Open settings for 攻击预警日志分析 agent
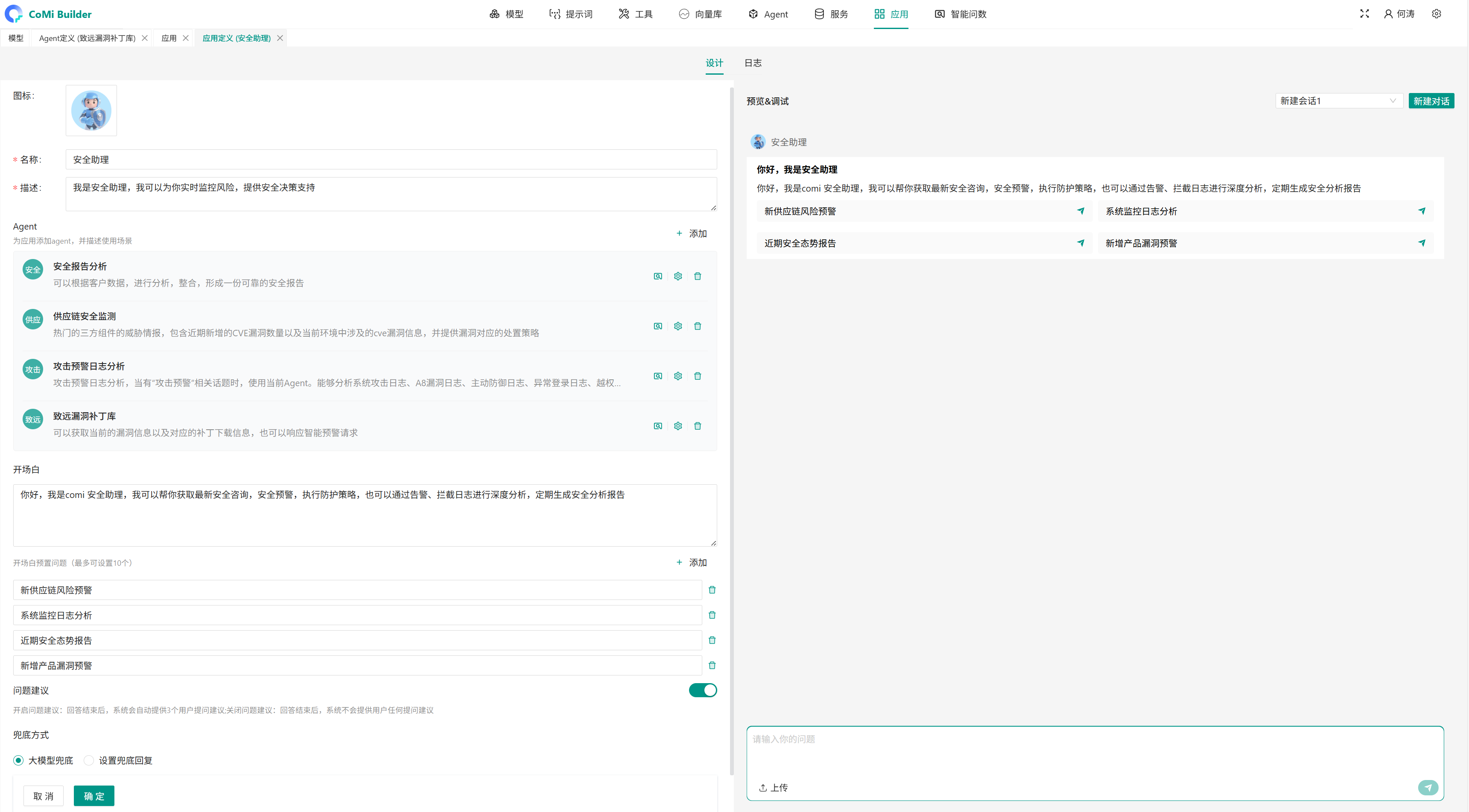Image resolution: width=1469 pixels, height=812 pixels. click(678, 376)
